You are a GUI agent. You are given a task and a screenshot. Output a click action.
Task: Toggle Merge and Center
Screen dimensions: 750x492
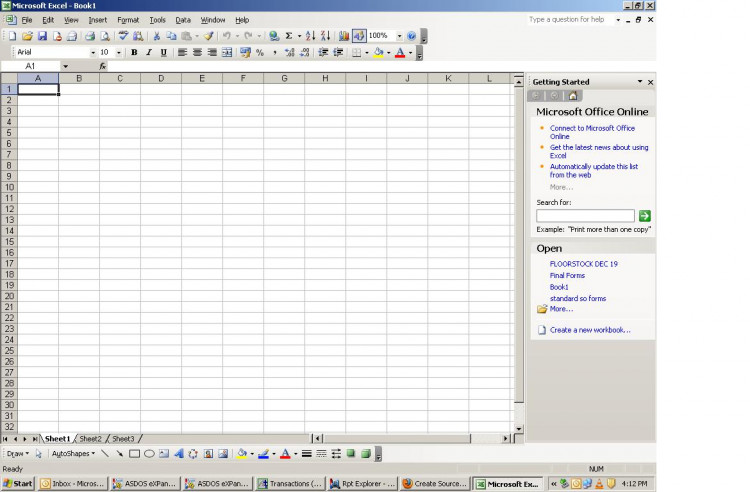coord(227,52)
